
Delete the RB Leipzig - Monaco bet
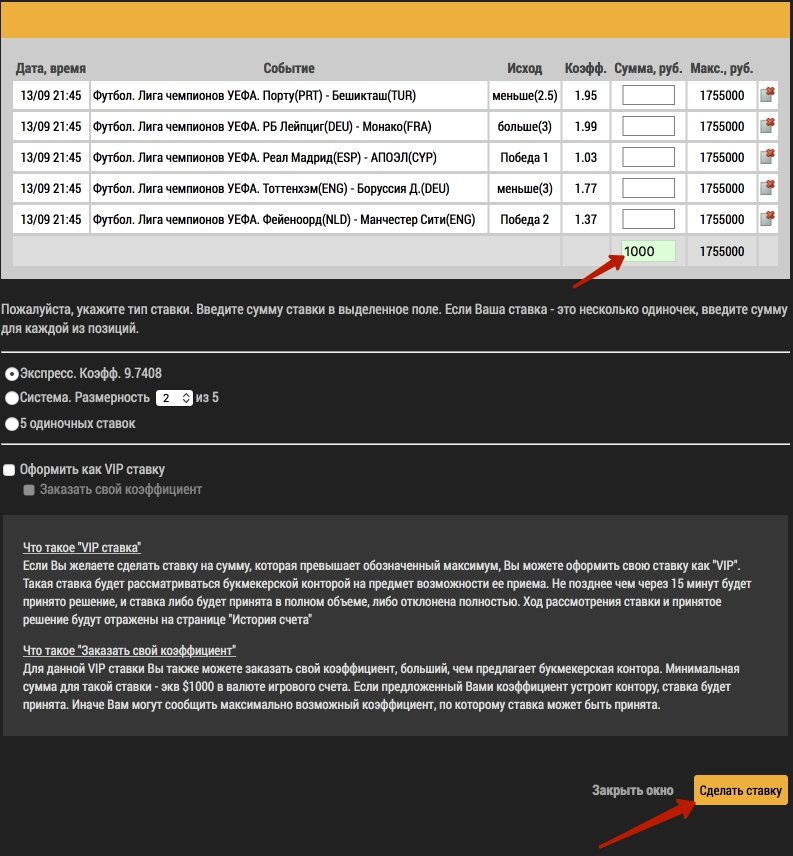click(x=768, y=127)
